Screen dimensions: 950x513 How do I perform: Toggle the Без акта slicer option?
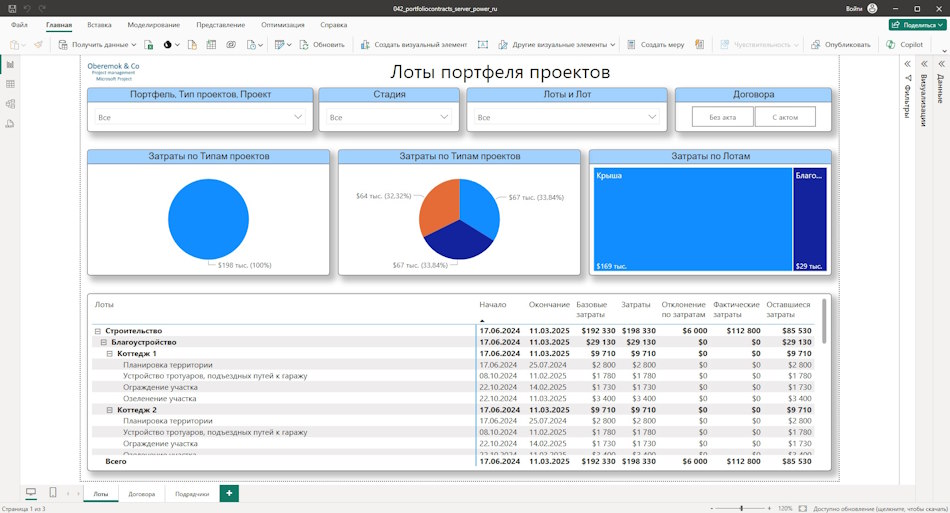click(x=723, y=117)
